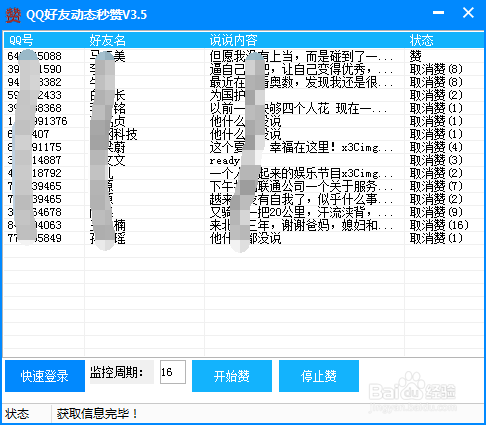Click friend name ending 科技
The image size is (486, 425).
click(113, 134)
